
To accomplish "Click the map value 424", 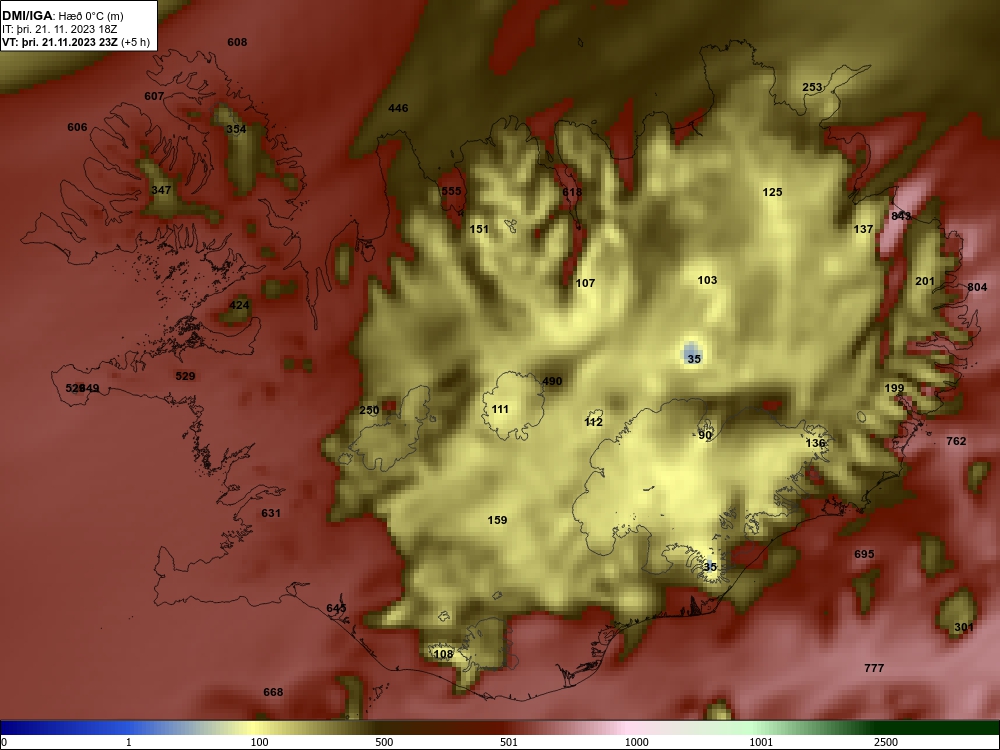I will click(x=239, y=305).
